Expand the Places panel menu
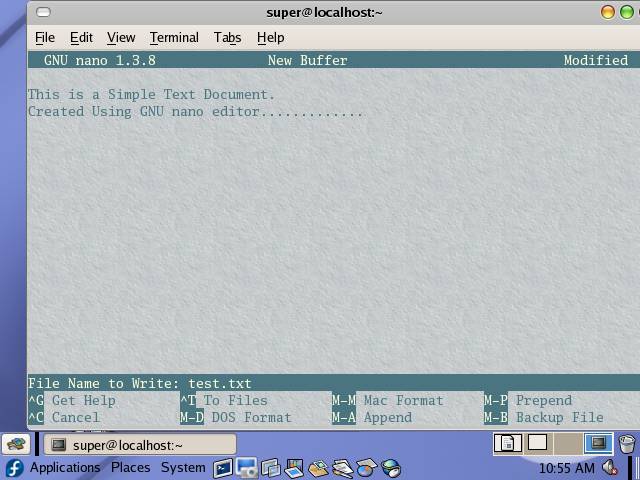640x480 pixels. point(130,468)
